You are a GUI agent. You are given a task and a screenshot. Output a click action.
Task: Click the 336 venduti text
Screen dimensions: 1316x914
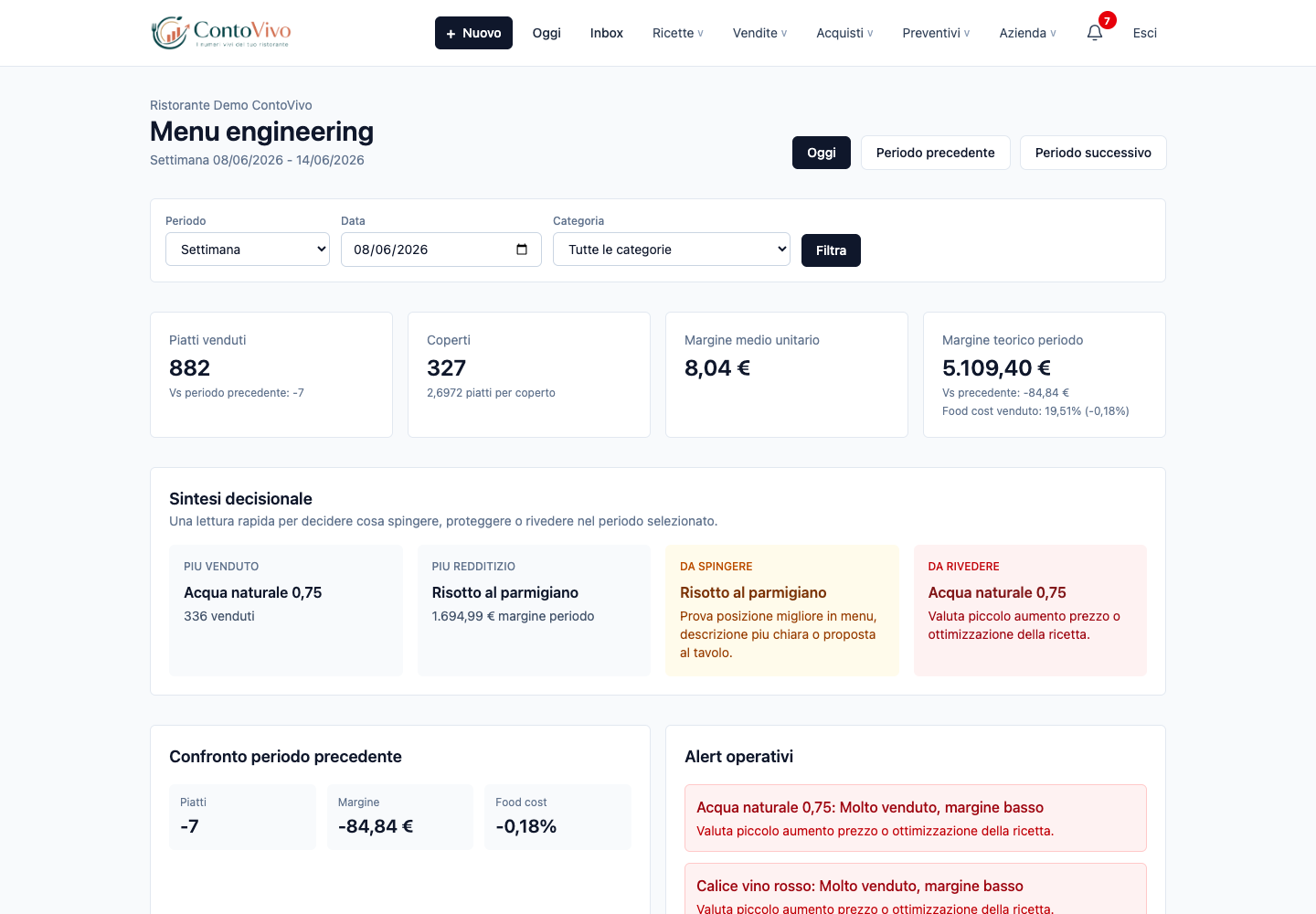point(219,616)
